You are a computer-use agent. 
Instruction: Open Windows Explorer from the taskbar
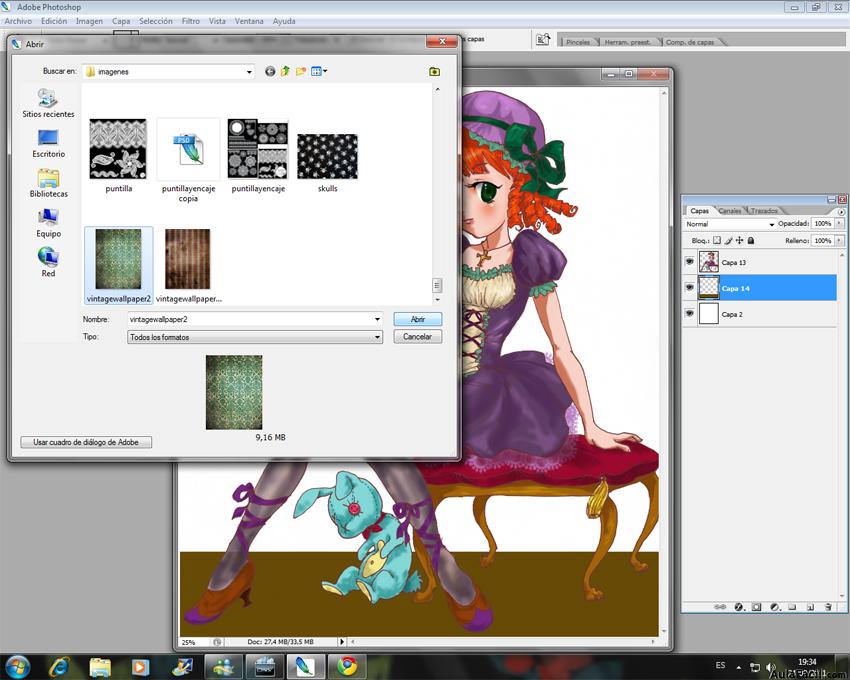100,666
